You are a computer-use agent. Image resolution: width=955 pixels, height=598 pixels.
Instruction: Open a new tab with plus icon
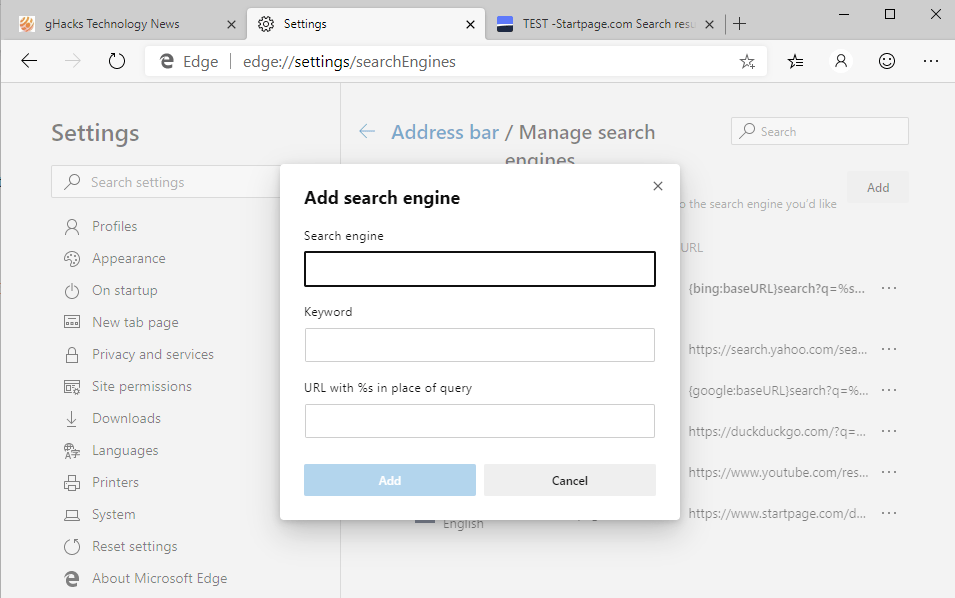pos(739,24)
